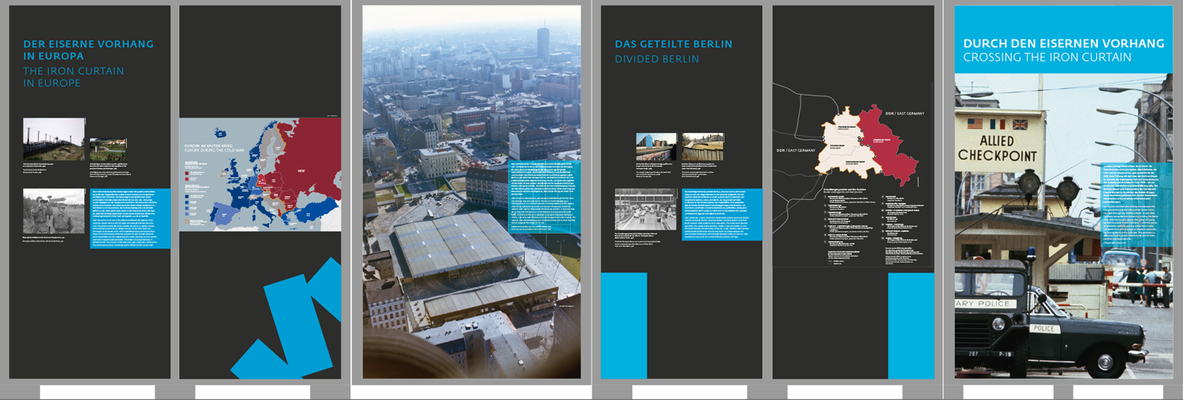Click the heading 'DER EISERNE VORHANG IN EUROPA'

point(88,50)
